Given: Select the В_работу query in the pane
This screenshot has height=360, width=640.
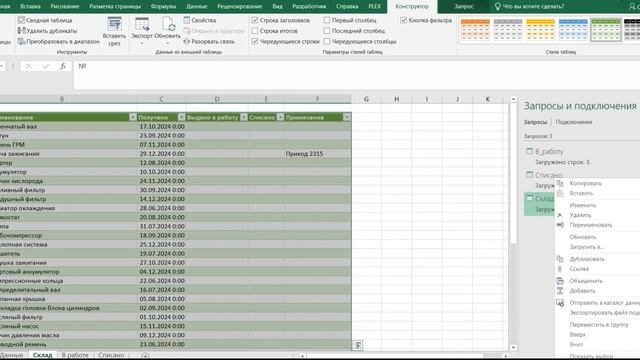Looking at the screenshot, I should 549,151.
